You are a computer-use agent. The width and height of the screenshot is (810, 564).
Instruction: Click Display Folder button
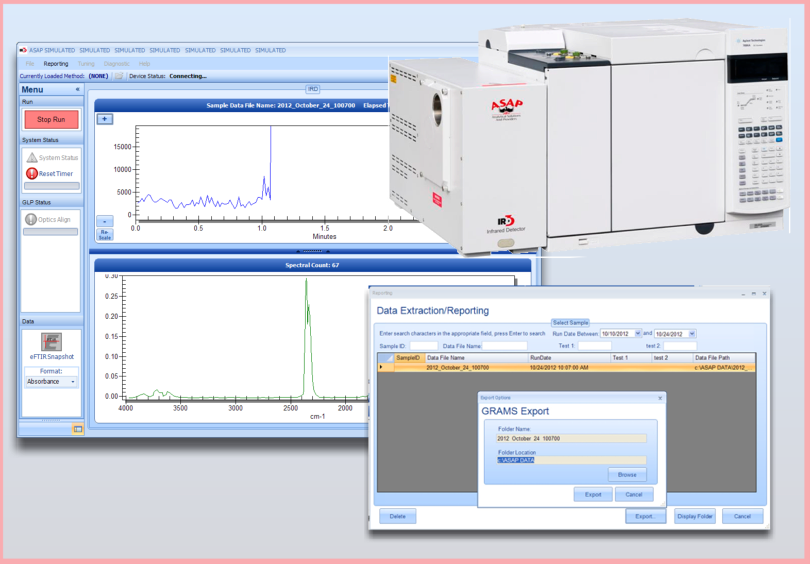tap(695, 516)
